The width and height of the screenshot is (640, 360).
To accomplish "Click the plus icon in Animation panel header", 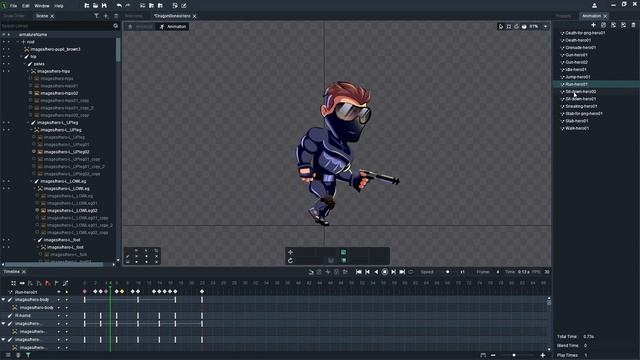I will tap(593, 25).
